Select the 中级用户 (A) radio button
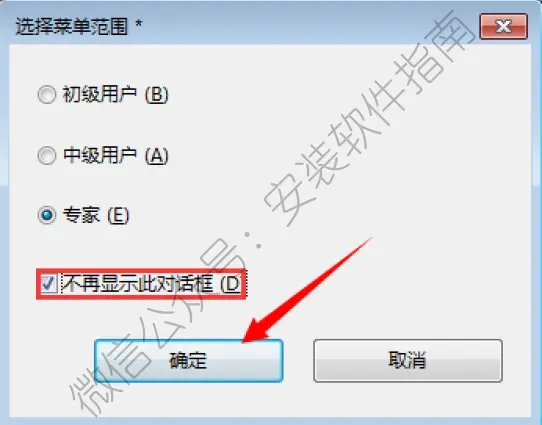The image size is (542, 425). (47, 155)
